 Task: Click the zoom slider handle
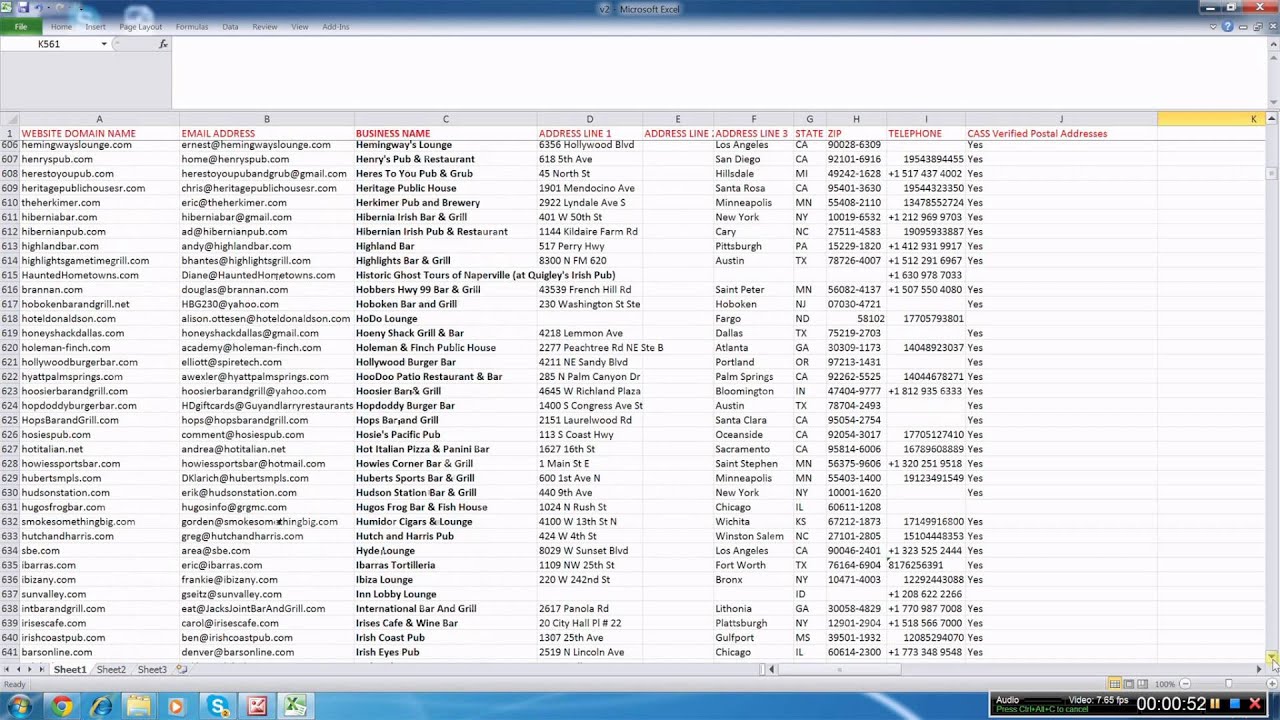click(x=1229, y=684)
